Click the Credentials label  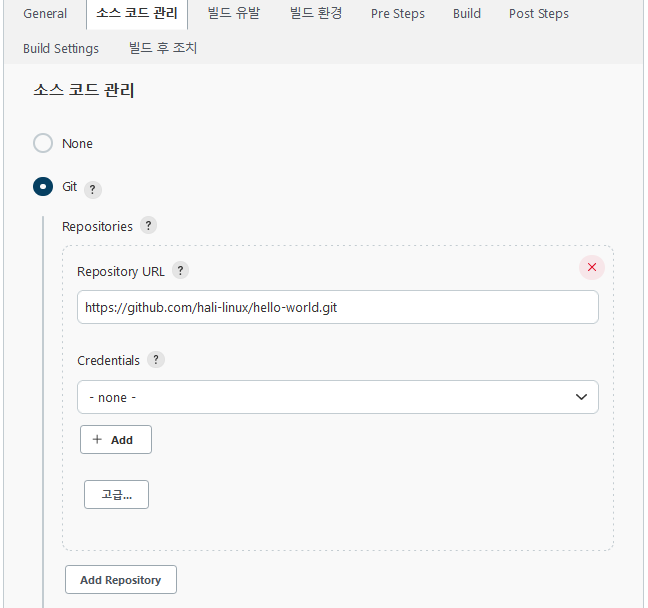coord(108,360)
